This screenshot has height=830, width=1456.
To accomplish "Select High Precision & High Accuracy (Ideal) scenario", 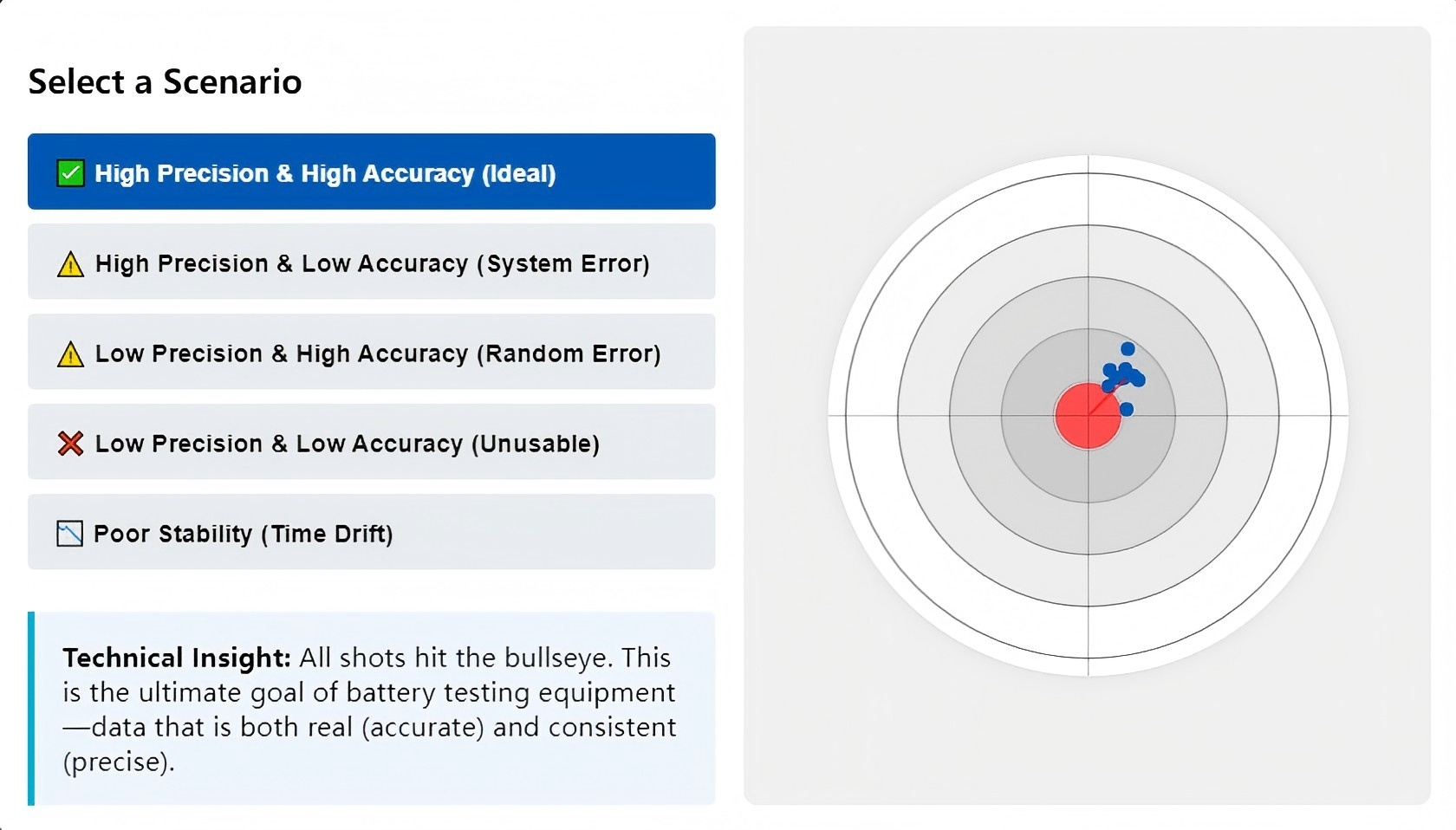I will [325, 173].
